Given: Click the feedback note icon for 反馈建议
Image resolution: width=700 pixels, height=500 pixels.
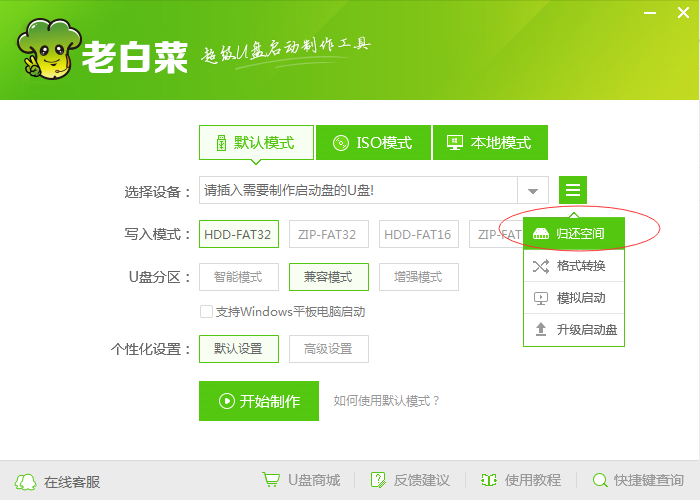Looking at the screenshot, I should tap(378, 480).
